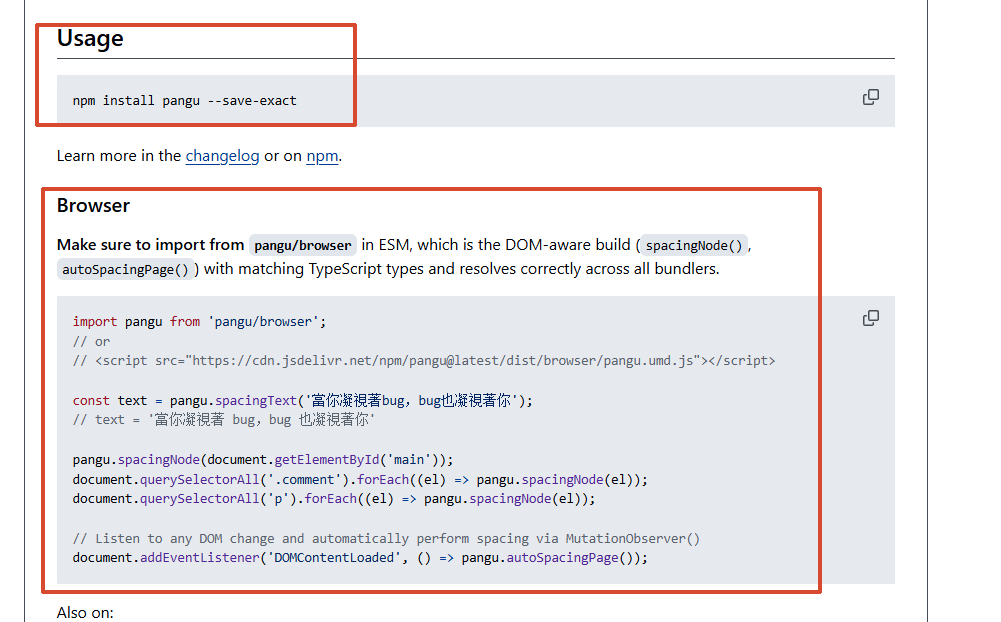The width and height of the screenshot is (1001, 622).
Task: Click the line with getElementById('main')
Action: coord(263,460)
